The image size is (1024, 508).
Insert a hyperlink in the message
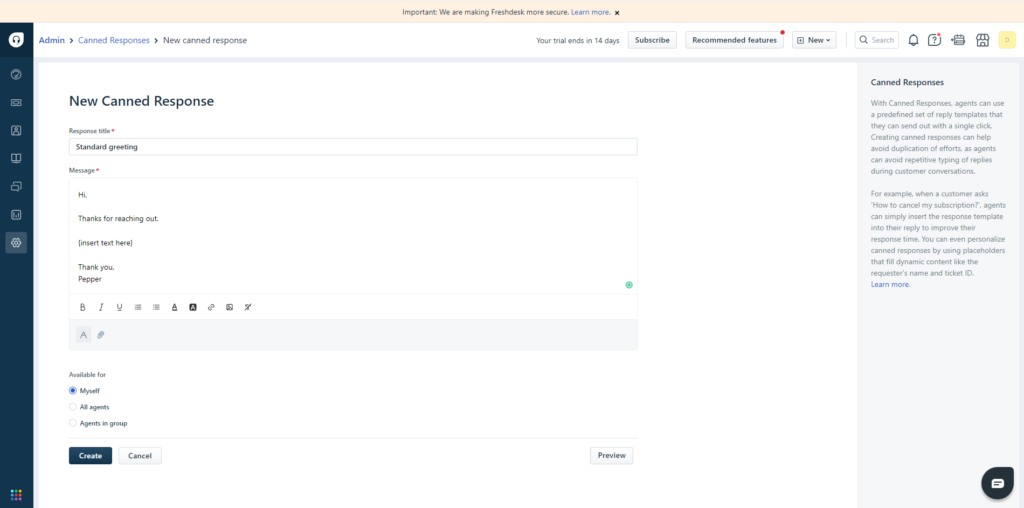pyautogui.click(x=211, y=307)
